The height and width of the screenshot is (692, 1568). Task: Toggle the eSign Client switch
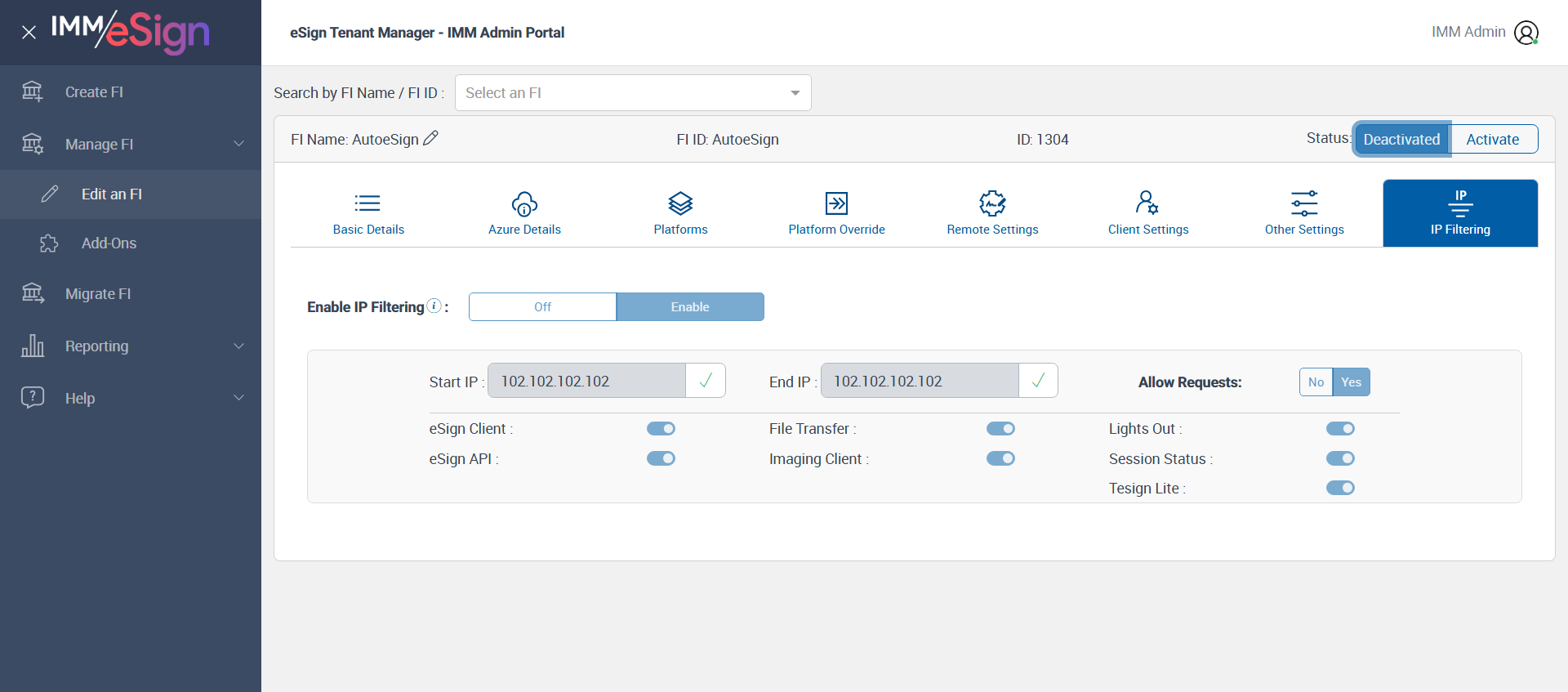pyautogui.click(x=661, y=429)
